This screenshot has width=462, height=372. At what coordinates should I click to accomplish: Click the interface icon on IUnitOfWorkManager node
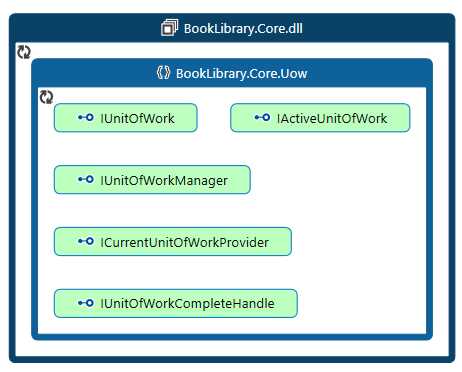tap(86, 179)
